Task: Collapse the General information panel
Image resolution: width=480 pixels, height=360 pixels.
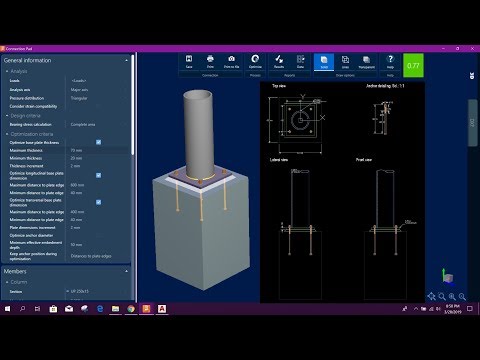Action: pos(126,60)
